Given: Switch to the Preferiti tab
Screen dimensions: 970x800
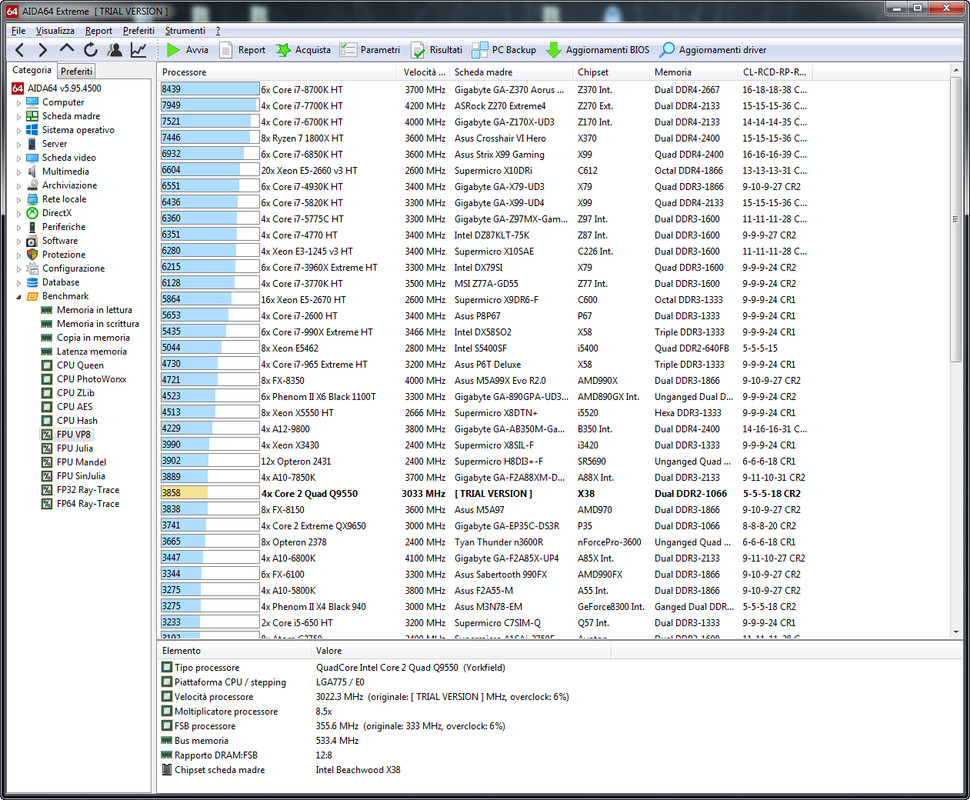Looking at the screenshot, I should [77, 71].
